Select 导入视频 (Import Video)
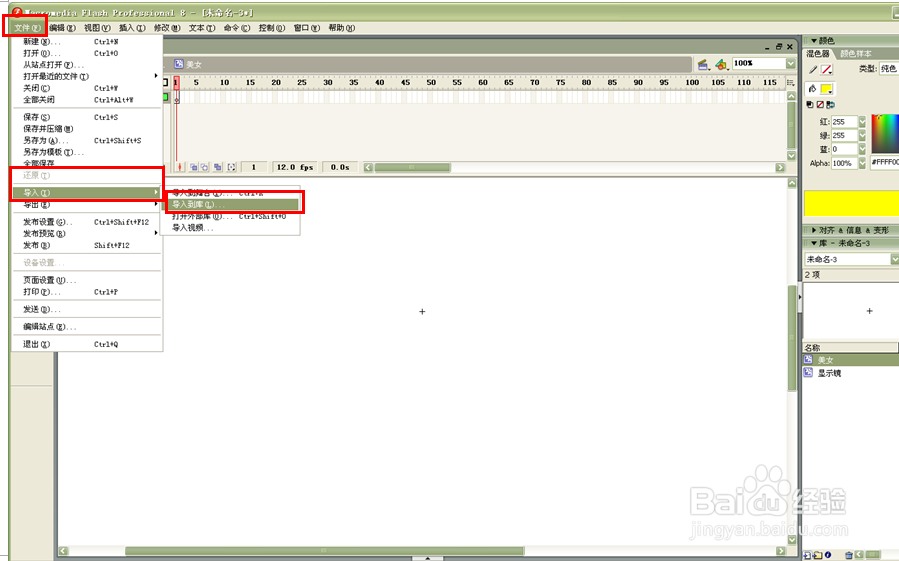899x561 pixels. pyautogui.click(x=230, y=228)
